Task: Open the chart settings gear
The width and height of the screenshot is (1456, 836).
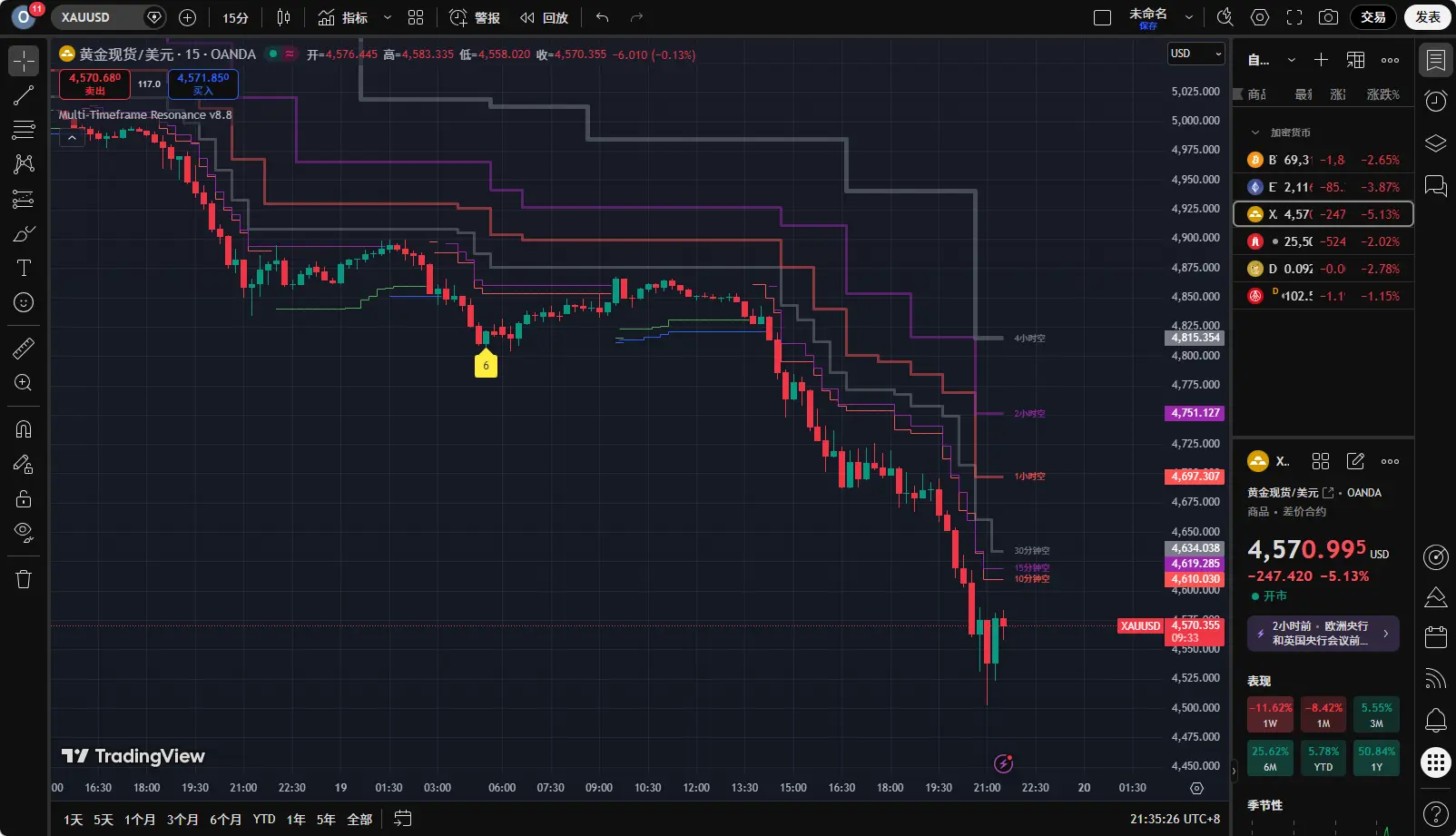Action: pyautogui.click(x=1260, y=17)
